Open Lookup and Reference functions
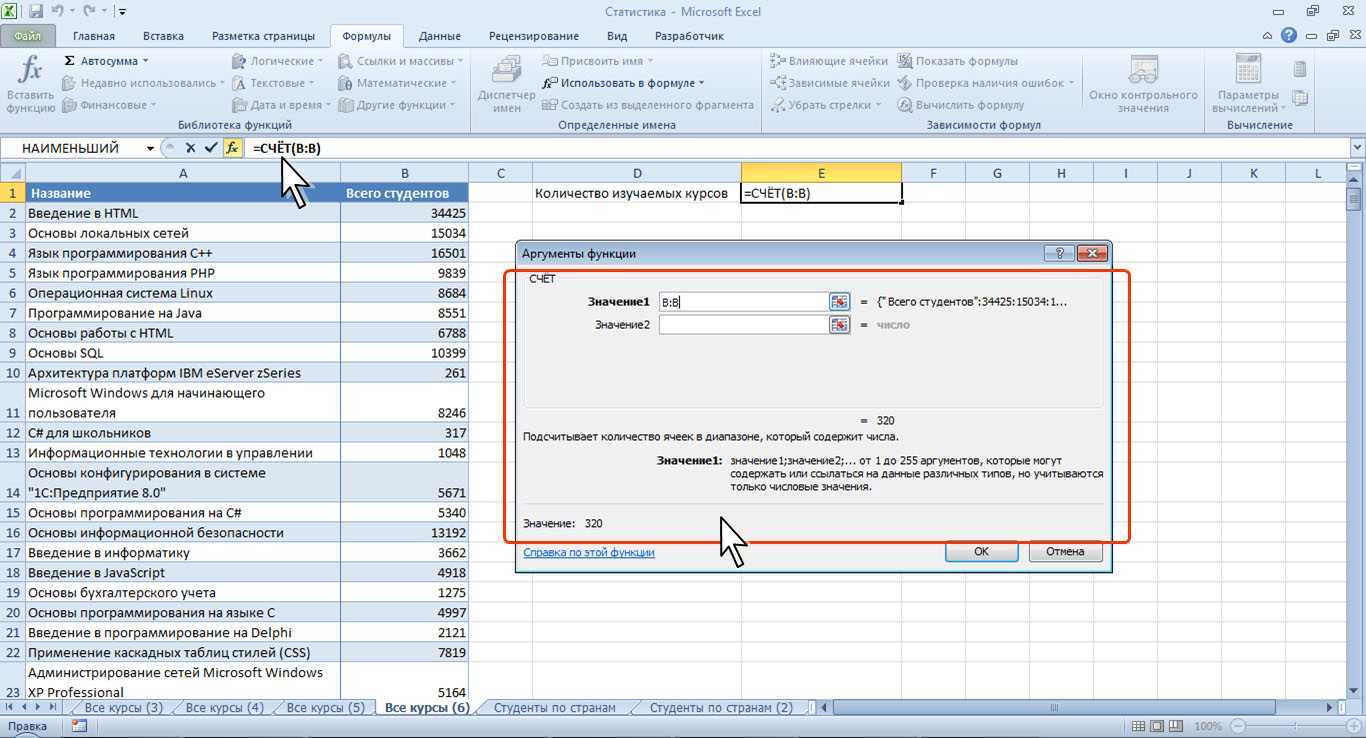This screenshot has height=738, width=1366. point(402,61)
